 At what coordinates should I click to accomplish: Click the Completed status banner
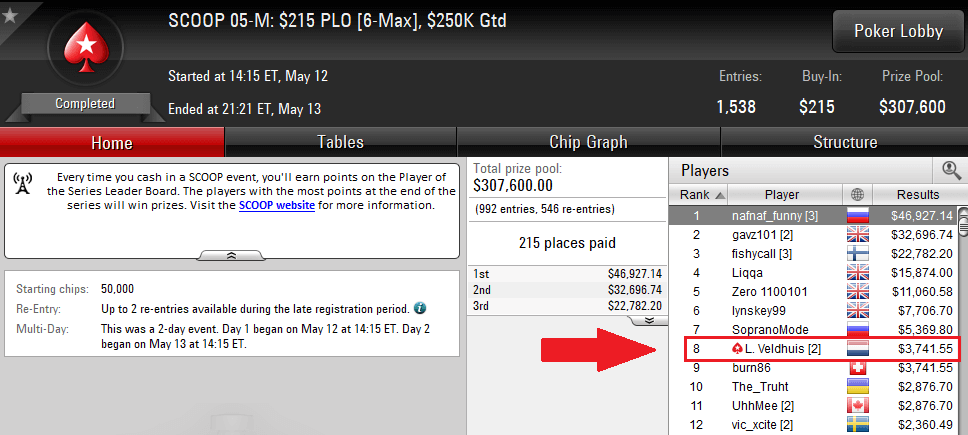coord(85,104)
